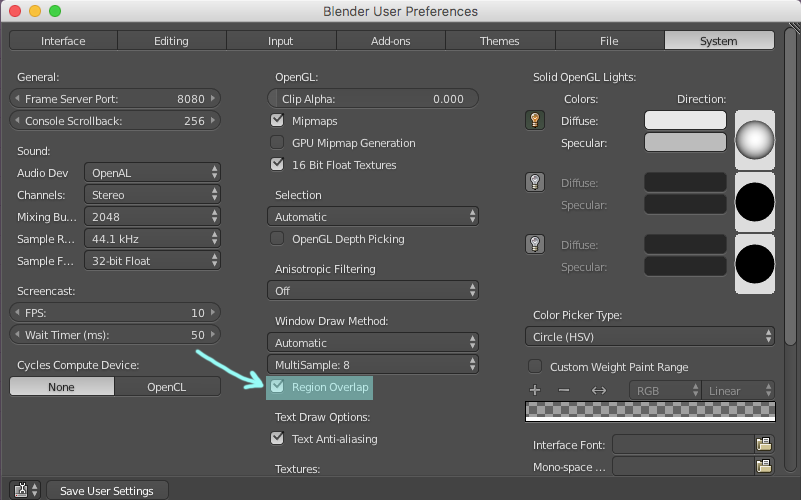The image size is (801, 500).
Task: Open the Mono-space font file browser icon
Action: 764,466
